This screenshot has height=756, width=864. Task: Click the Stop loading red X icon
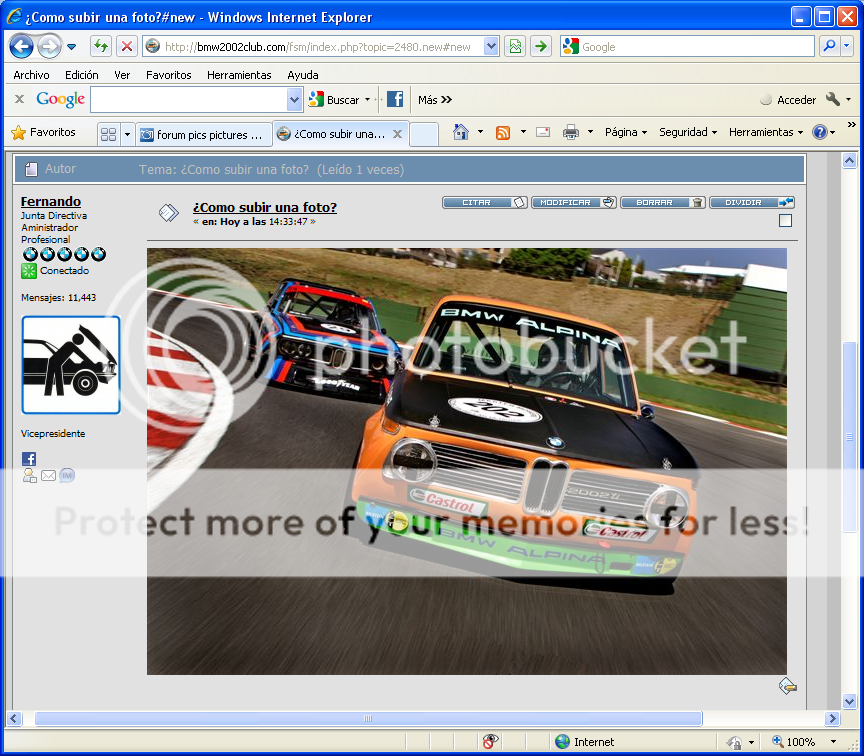(127, 46)
